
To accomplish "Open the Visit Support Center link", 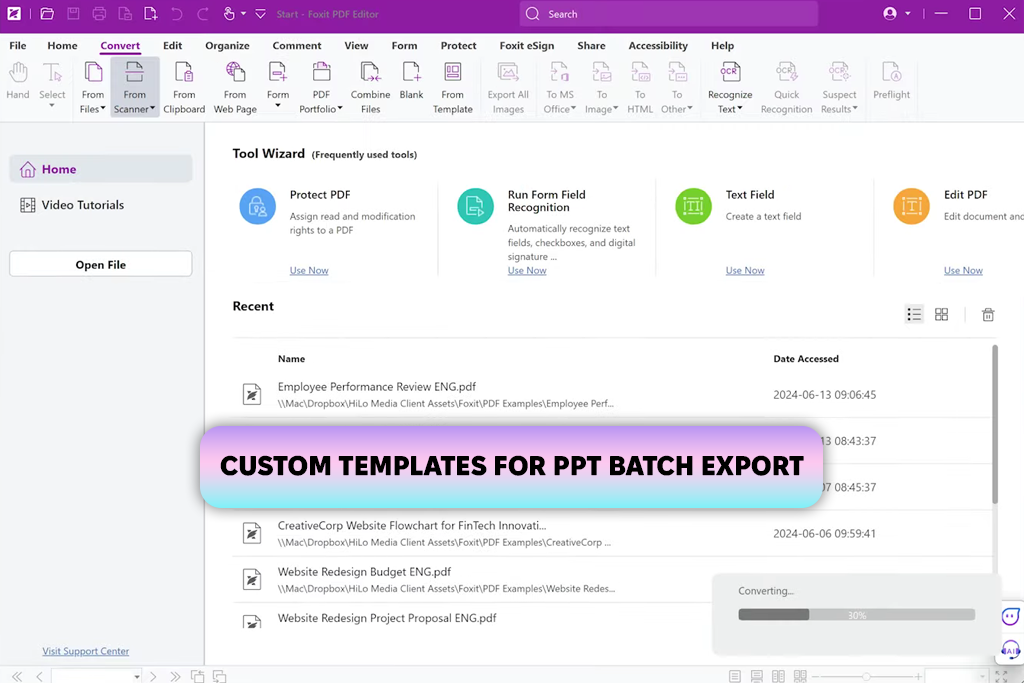I will point(86,651).
